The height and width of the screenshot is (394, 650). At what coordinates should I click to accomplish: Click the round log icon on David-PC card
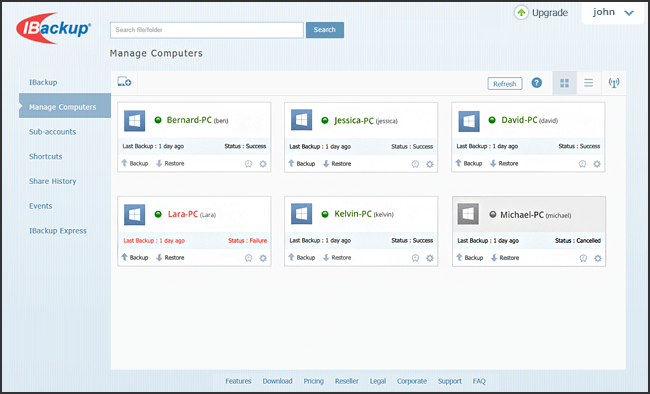pyautogui.click(x=582, y=164)
